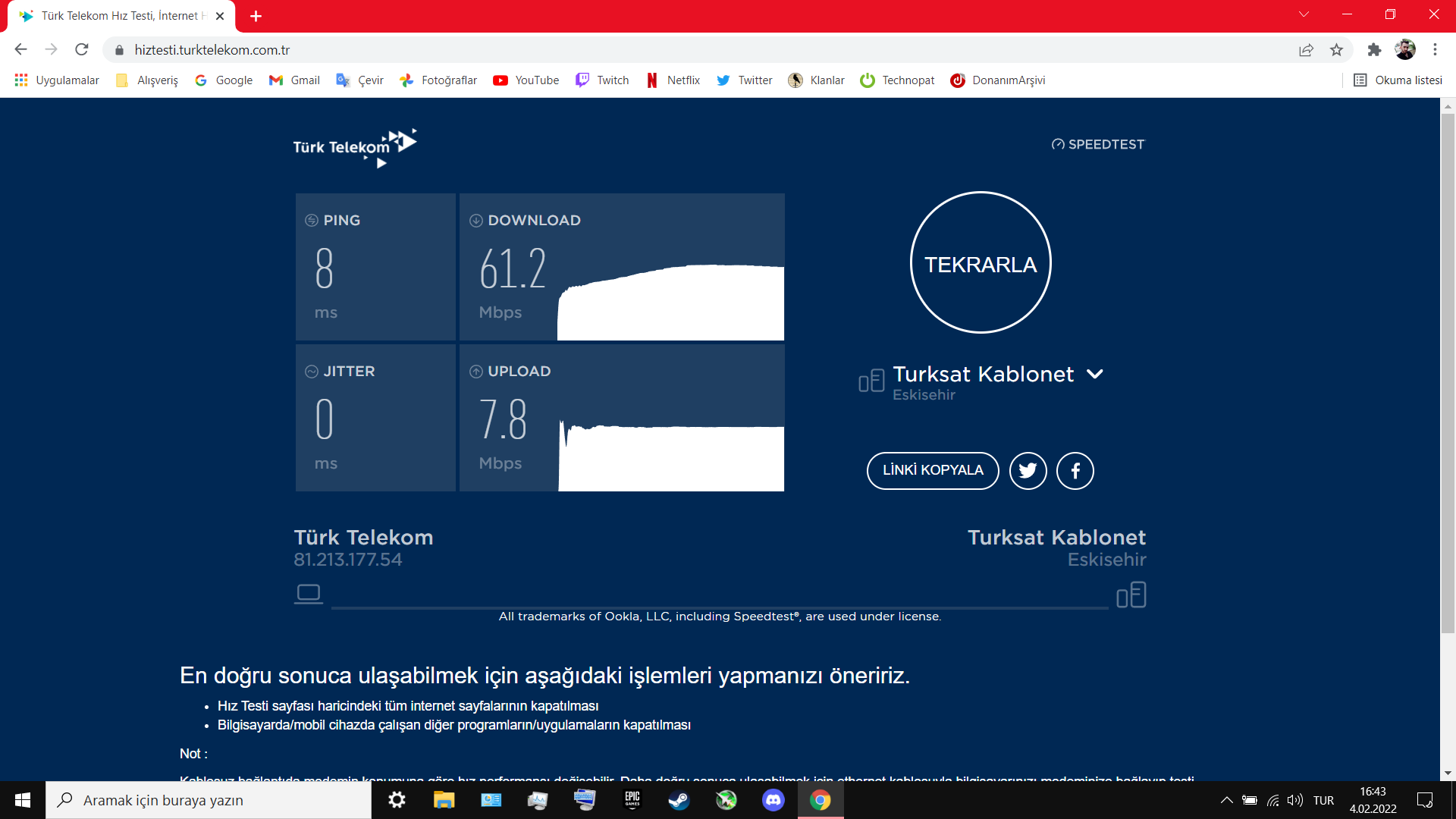Open Steam from the taskbar
Image resolution: width=1456 pixels, height=819 pixels.
(x=679, y=800)
